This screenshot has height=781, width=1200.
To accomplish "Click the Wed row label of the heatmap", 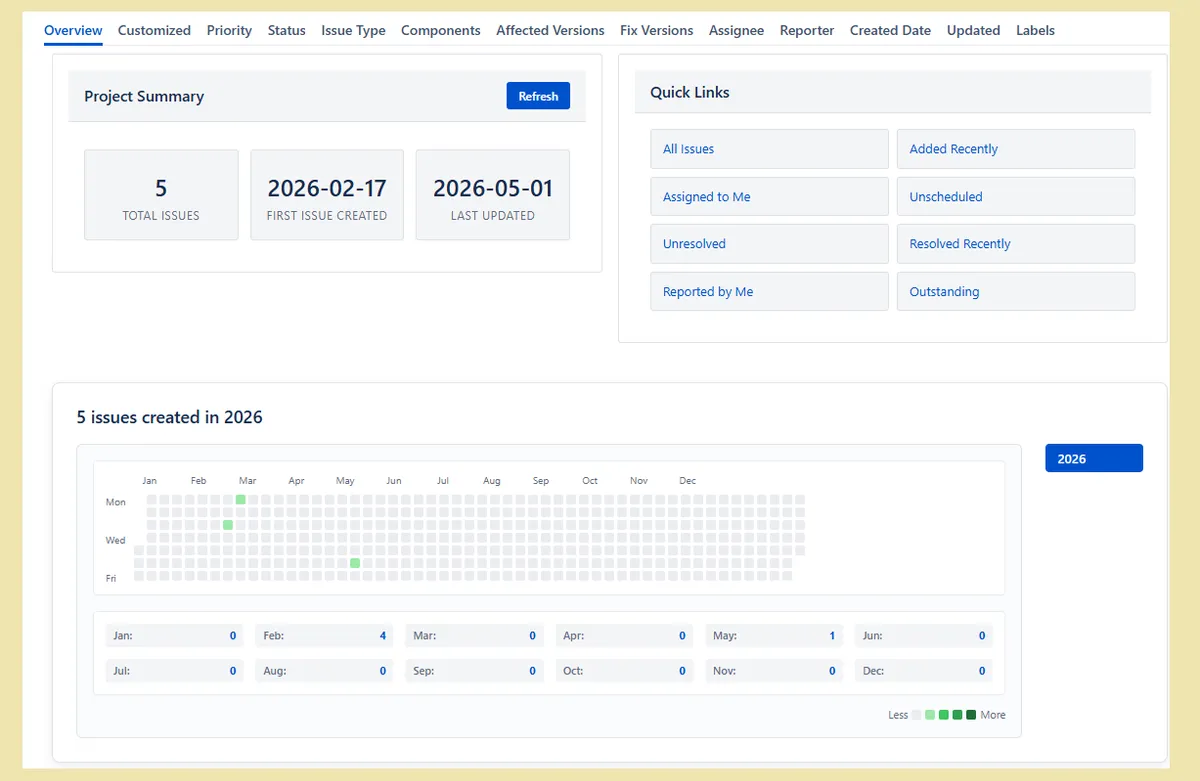I will tap(116, 540).
